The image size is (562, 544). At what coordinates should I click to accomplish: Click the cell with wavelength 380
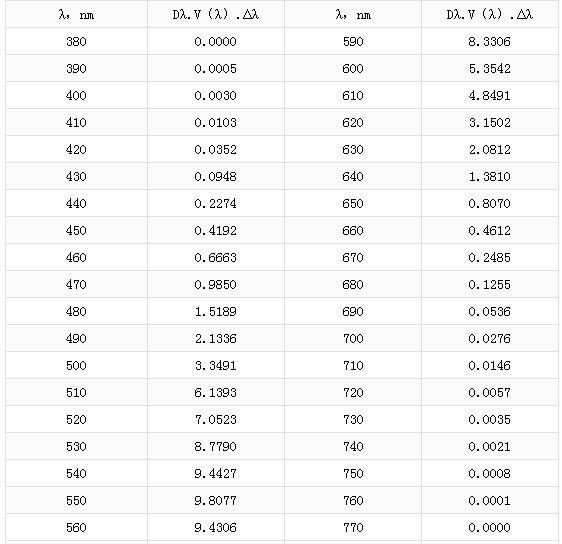click(x=76, y=41)
